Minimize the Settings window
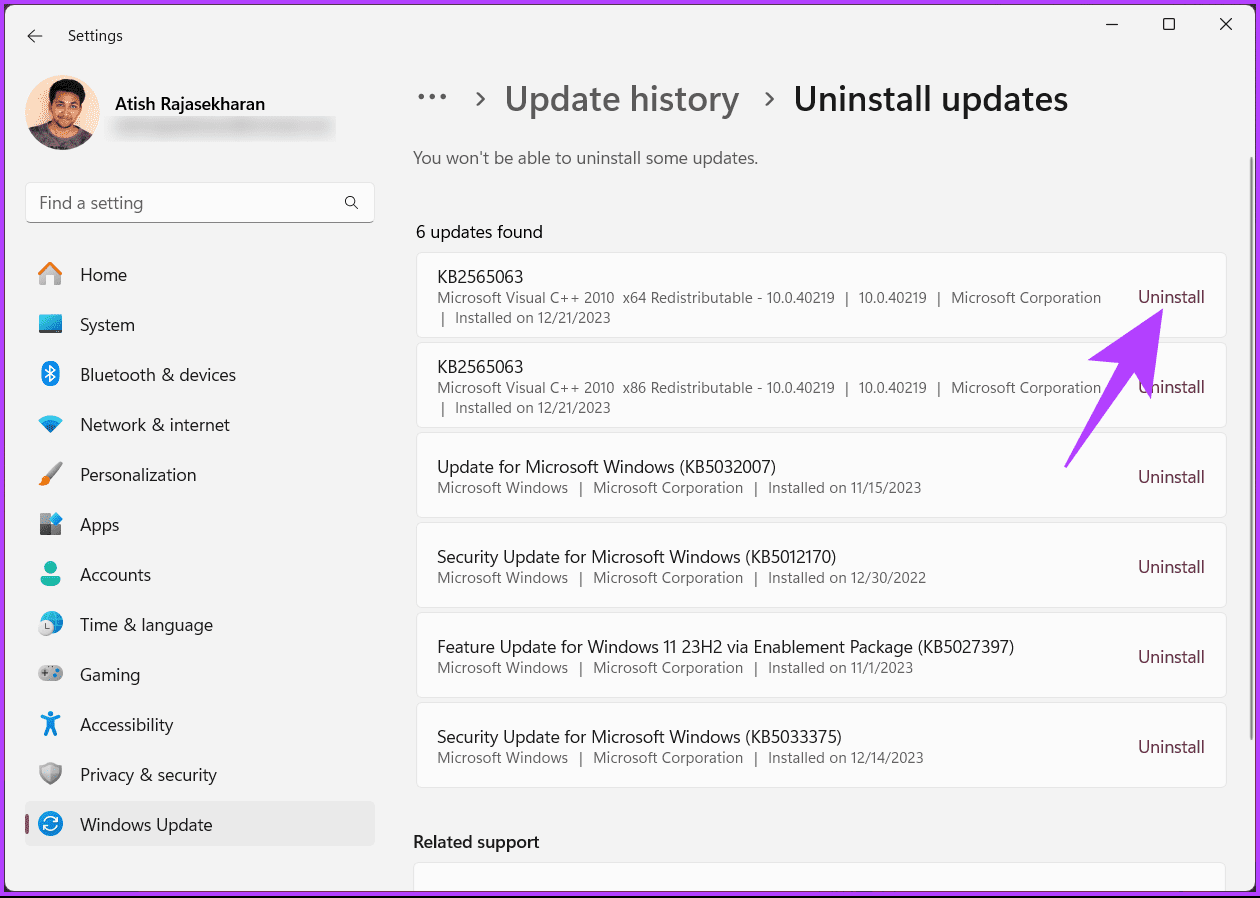1260x898 pixels. point(1112,25)
